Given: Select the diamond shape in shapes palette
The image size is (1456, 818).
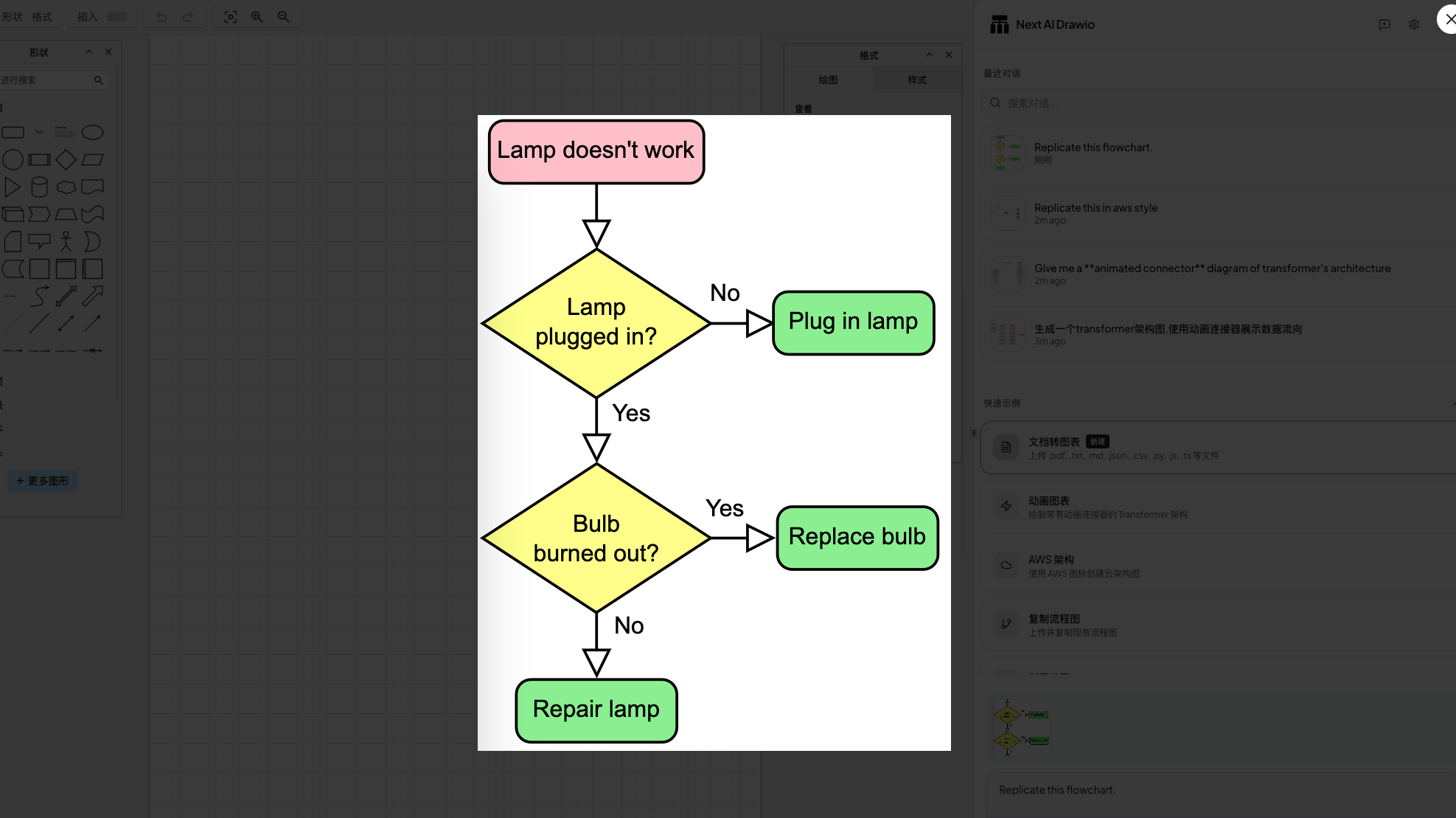Looking at the screenshot, I should 66,159.
